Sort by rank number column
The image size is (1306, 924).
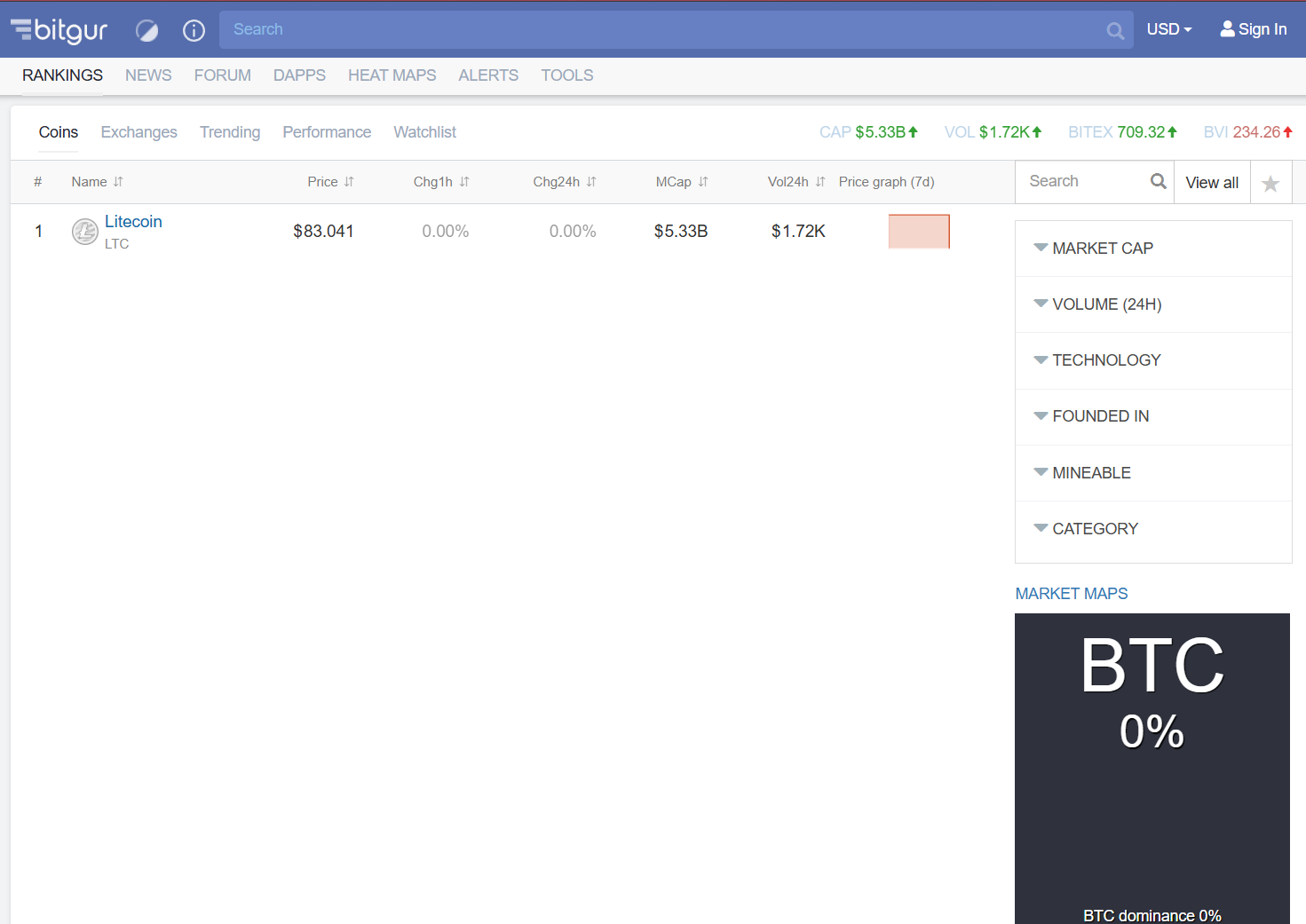click(37, 182)
